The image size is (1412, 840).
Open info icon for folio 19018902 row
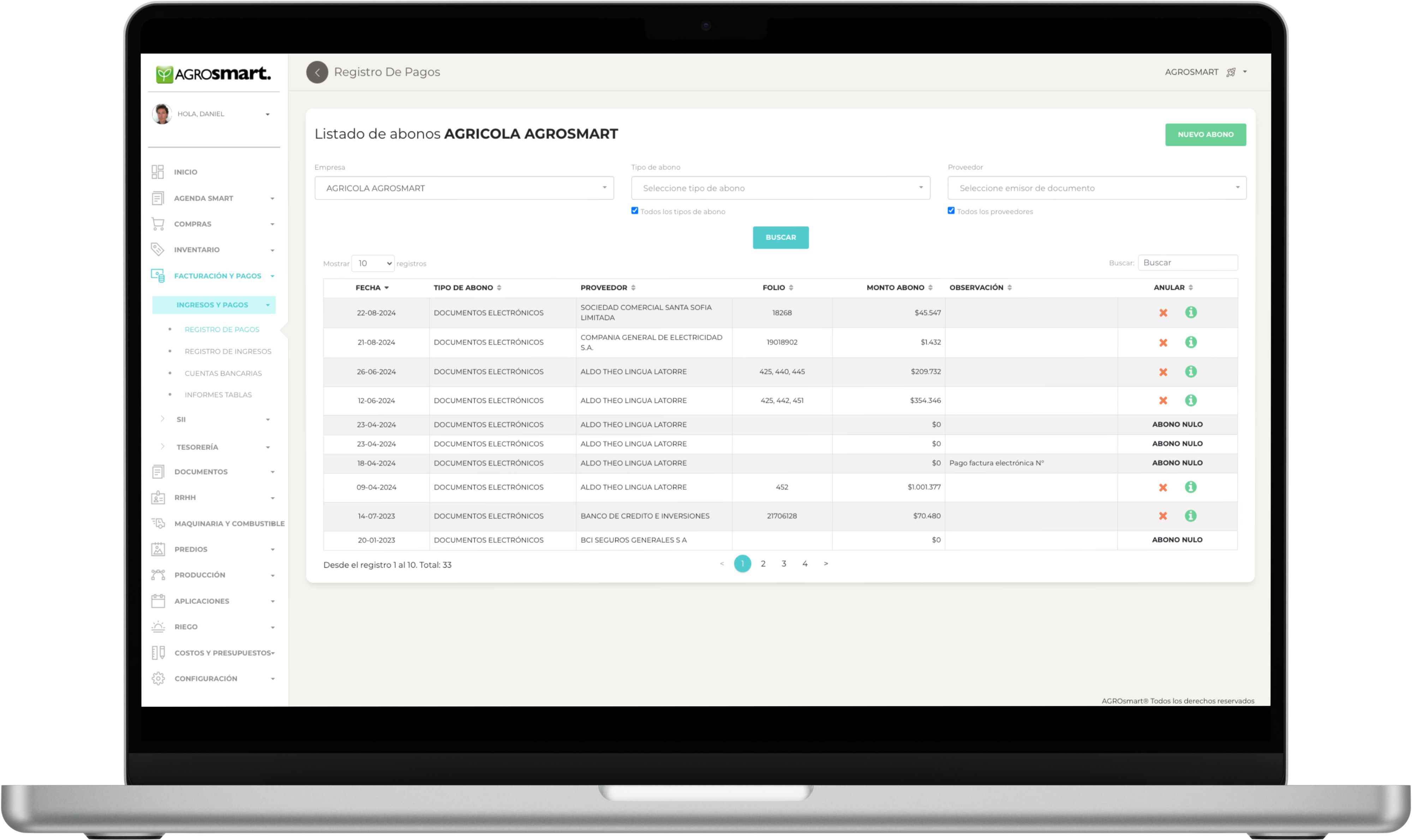point(1191,343)
